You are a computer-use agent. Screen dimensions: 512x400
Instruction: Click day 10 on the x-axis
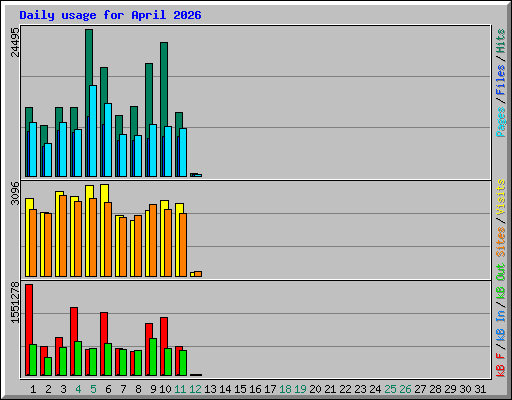(x=165, y=389)
